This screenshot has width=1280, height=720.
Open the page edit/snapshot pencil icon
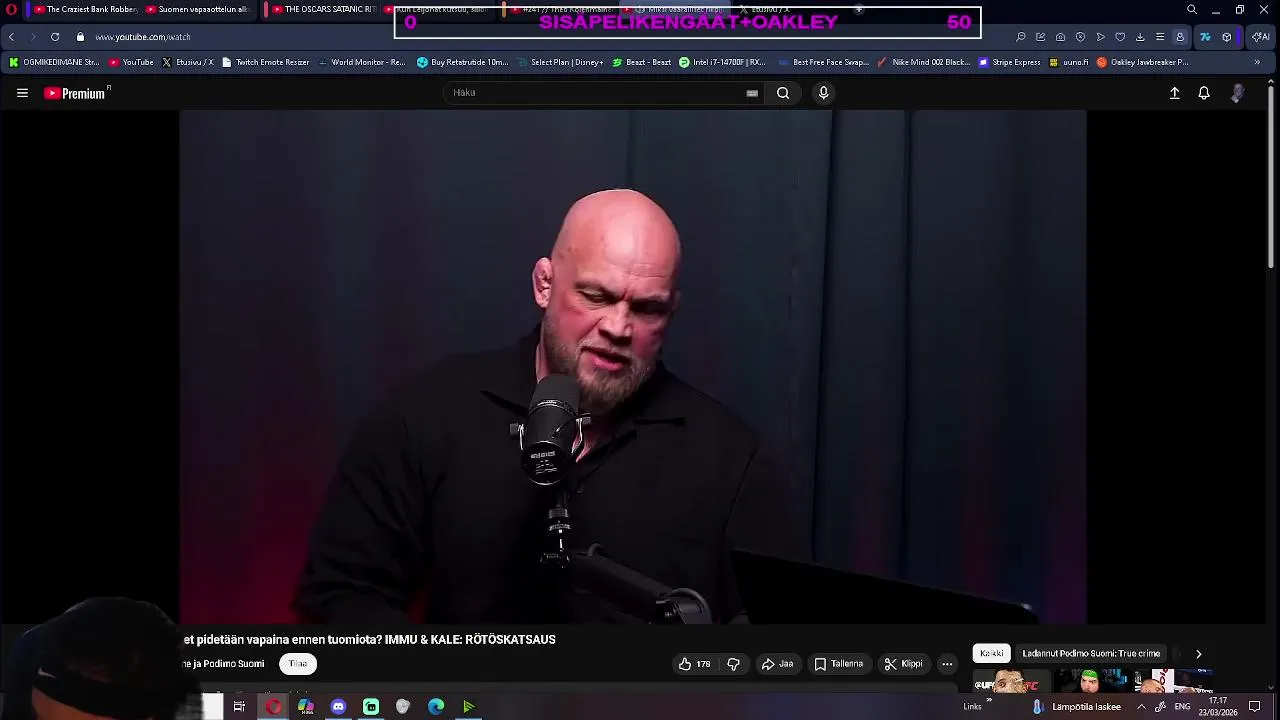[x=1040, y=37]
